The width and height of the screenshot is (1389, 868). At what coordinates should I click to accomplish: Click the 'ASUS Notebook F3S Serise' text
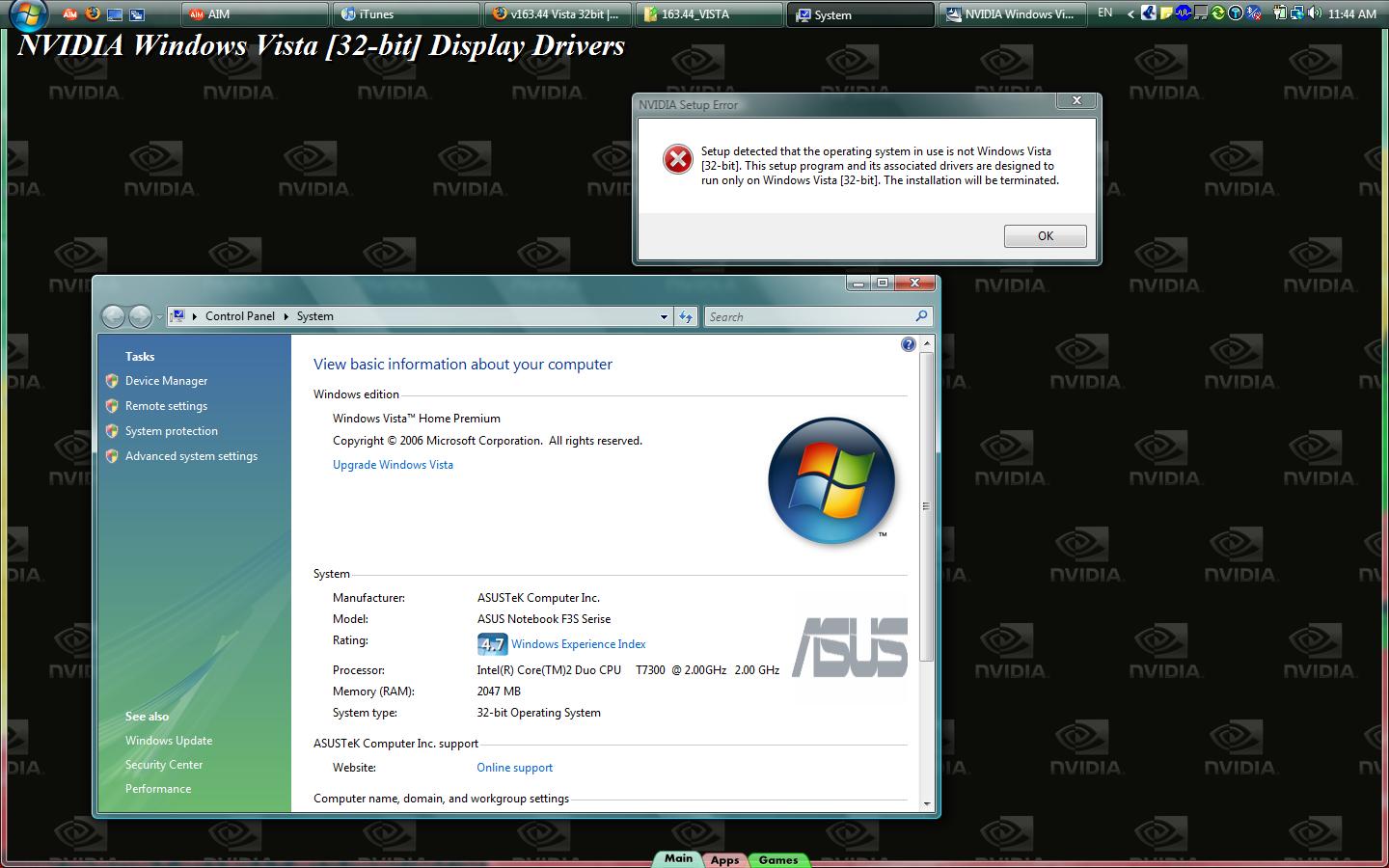(543, 619)
